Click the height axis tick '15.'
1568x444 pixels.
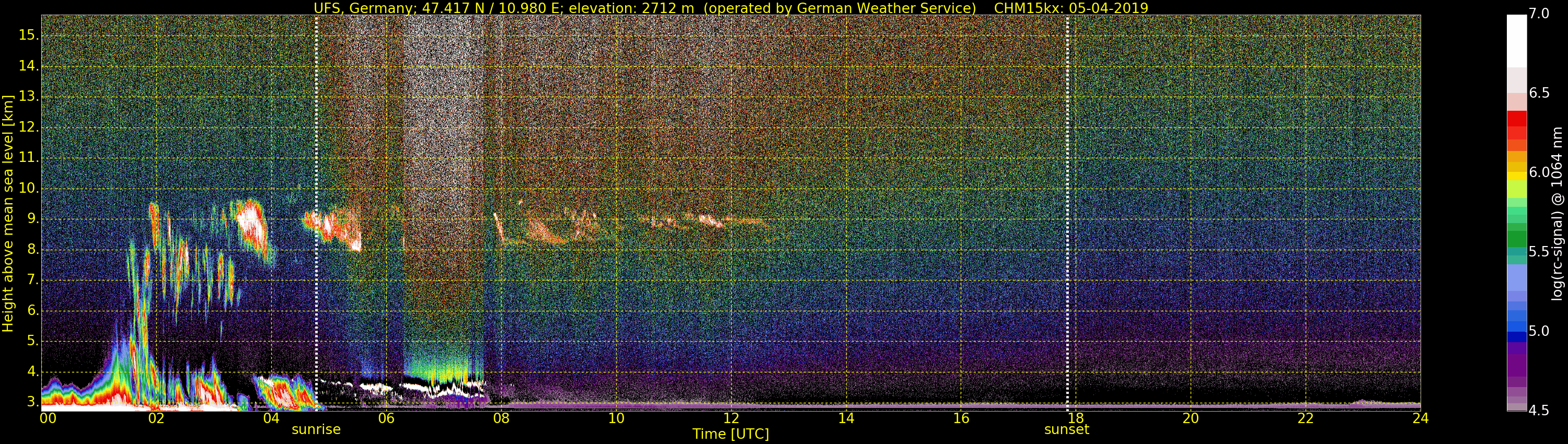[x=28, y=36]
